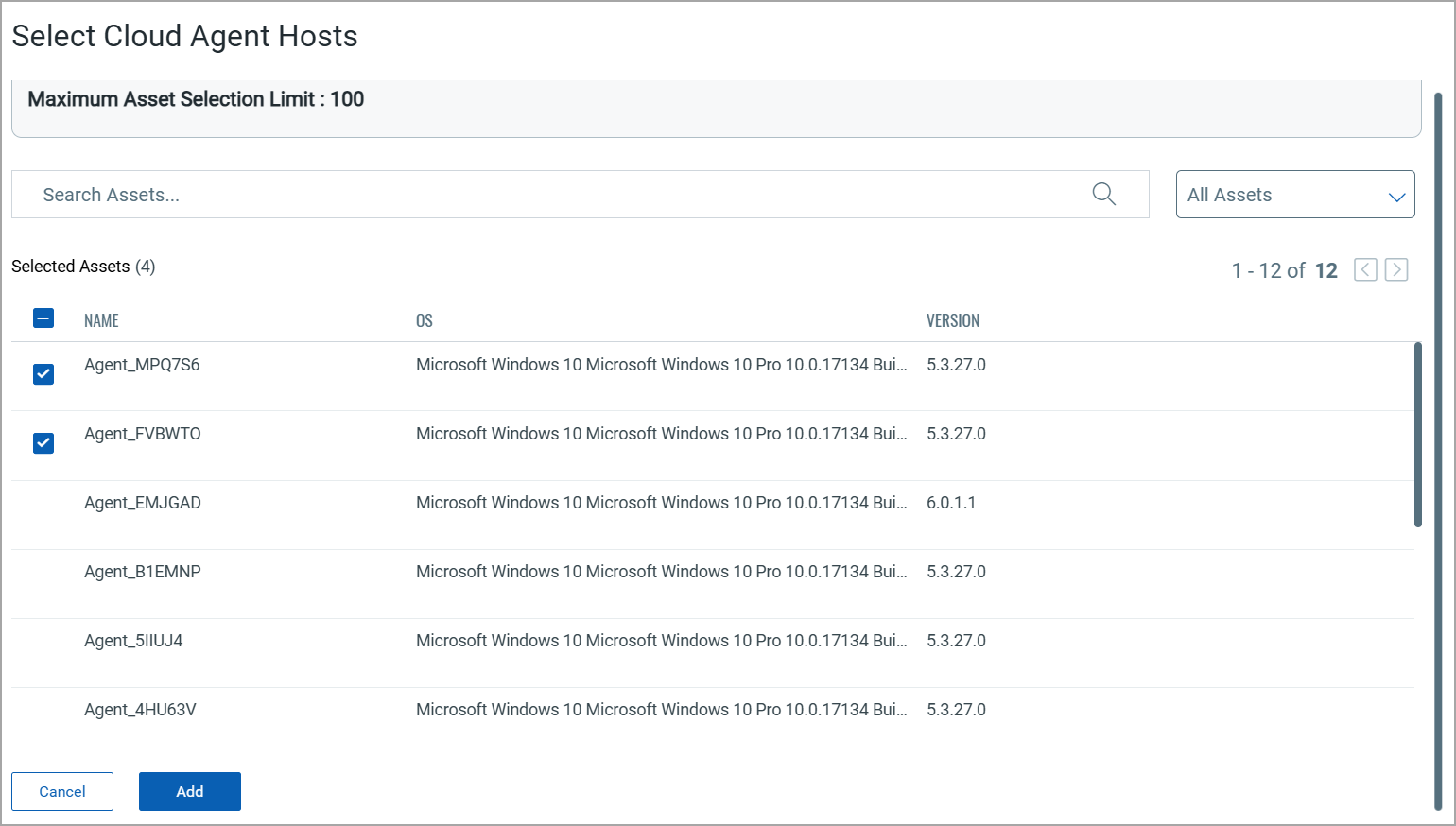Uncheck the Agent_MPQ7S6 checkbox

click(x=43, y=374)
